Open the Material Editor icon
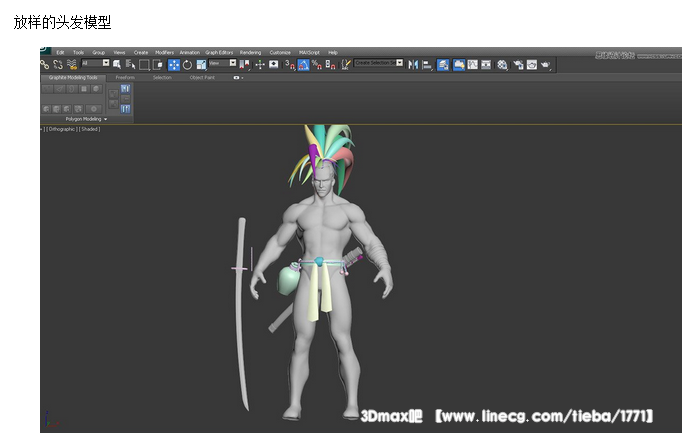The height and width of the screenshot is (433, 682). [502, 64]
